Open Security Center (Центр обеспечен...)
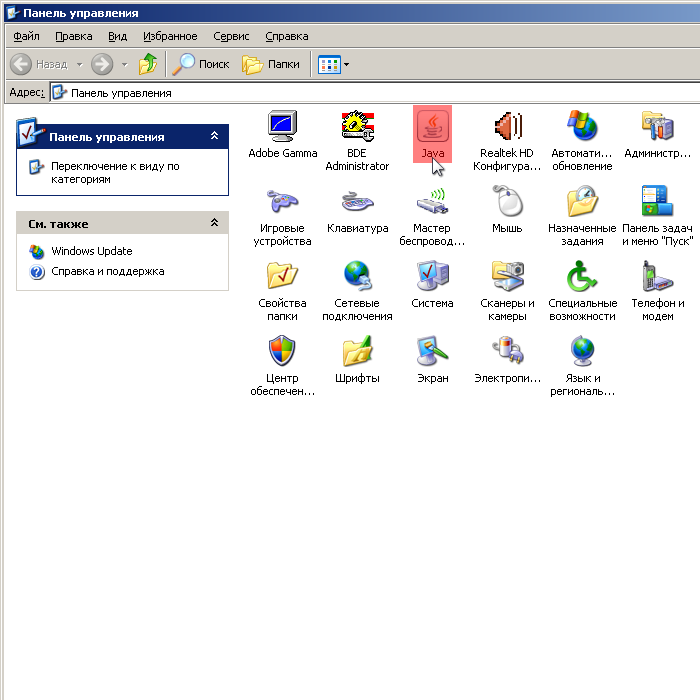 coord(282,366)
